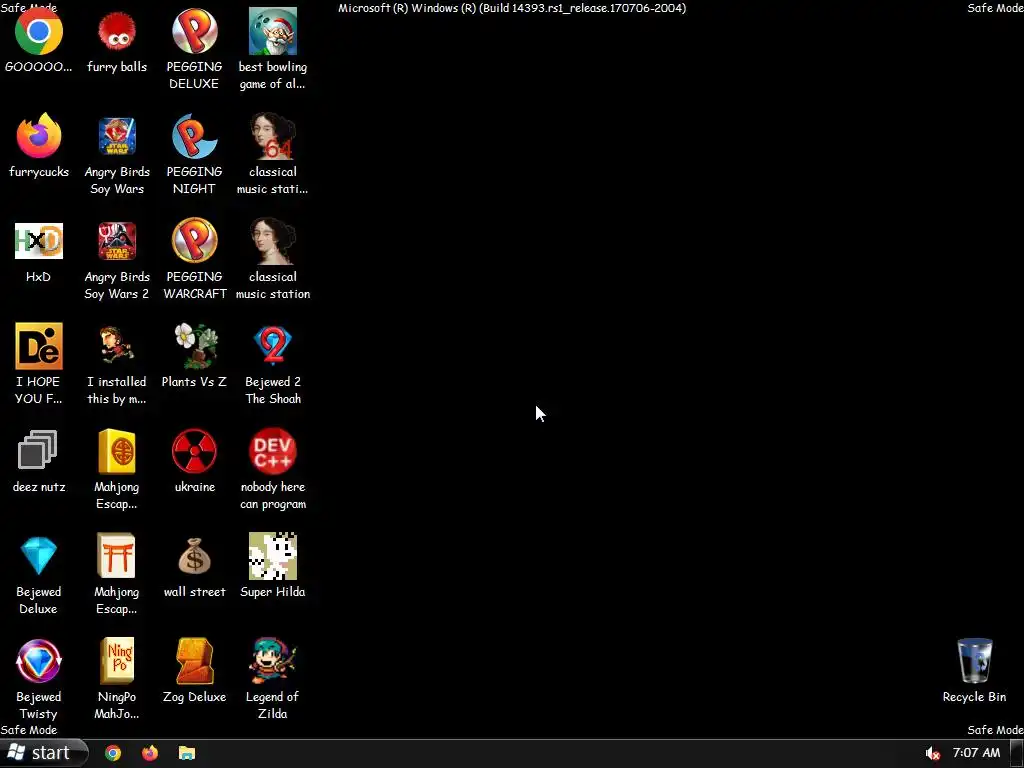
Task: Launch Chrome from the taskbar
Action: click(113, 754)
